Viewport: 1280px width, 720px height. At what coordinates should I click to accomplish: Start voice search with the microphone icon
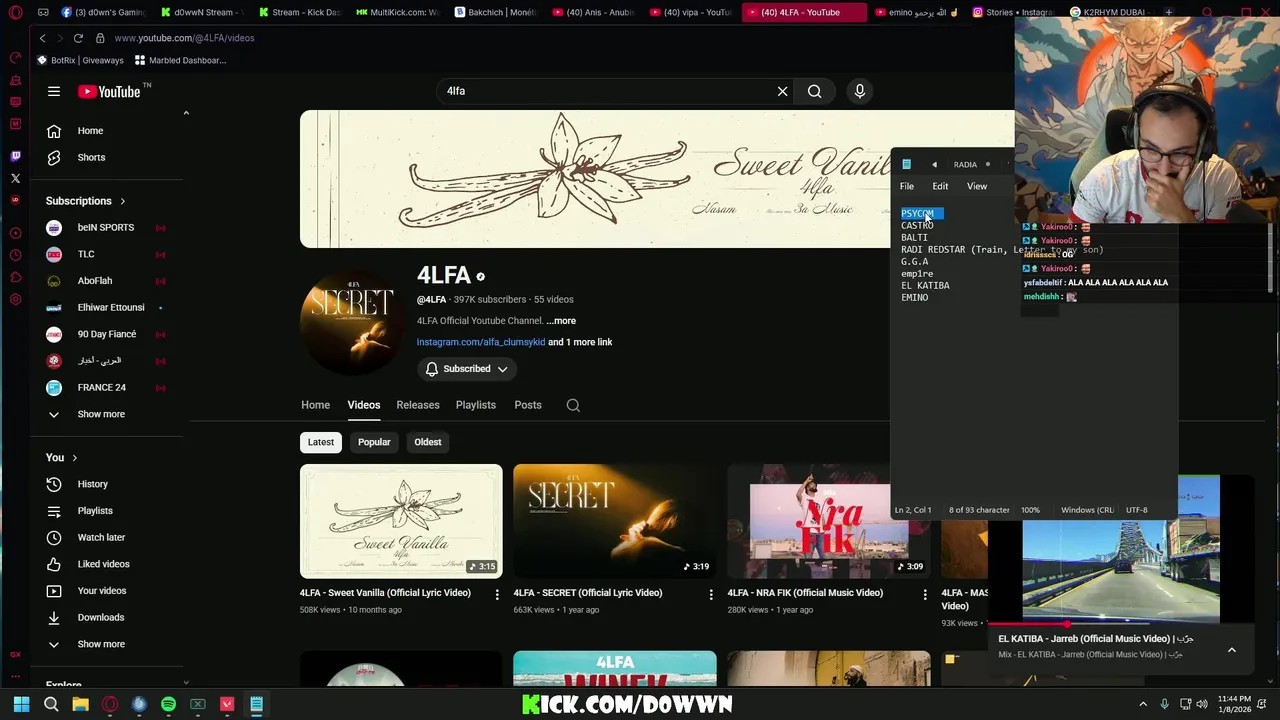pyautogui.click(x=859, y=91)
